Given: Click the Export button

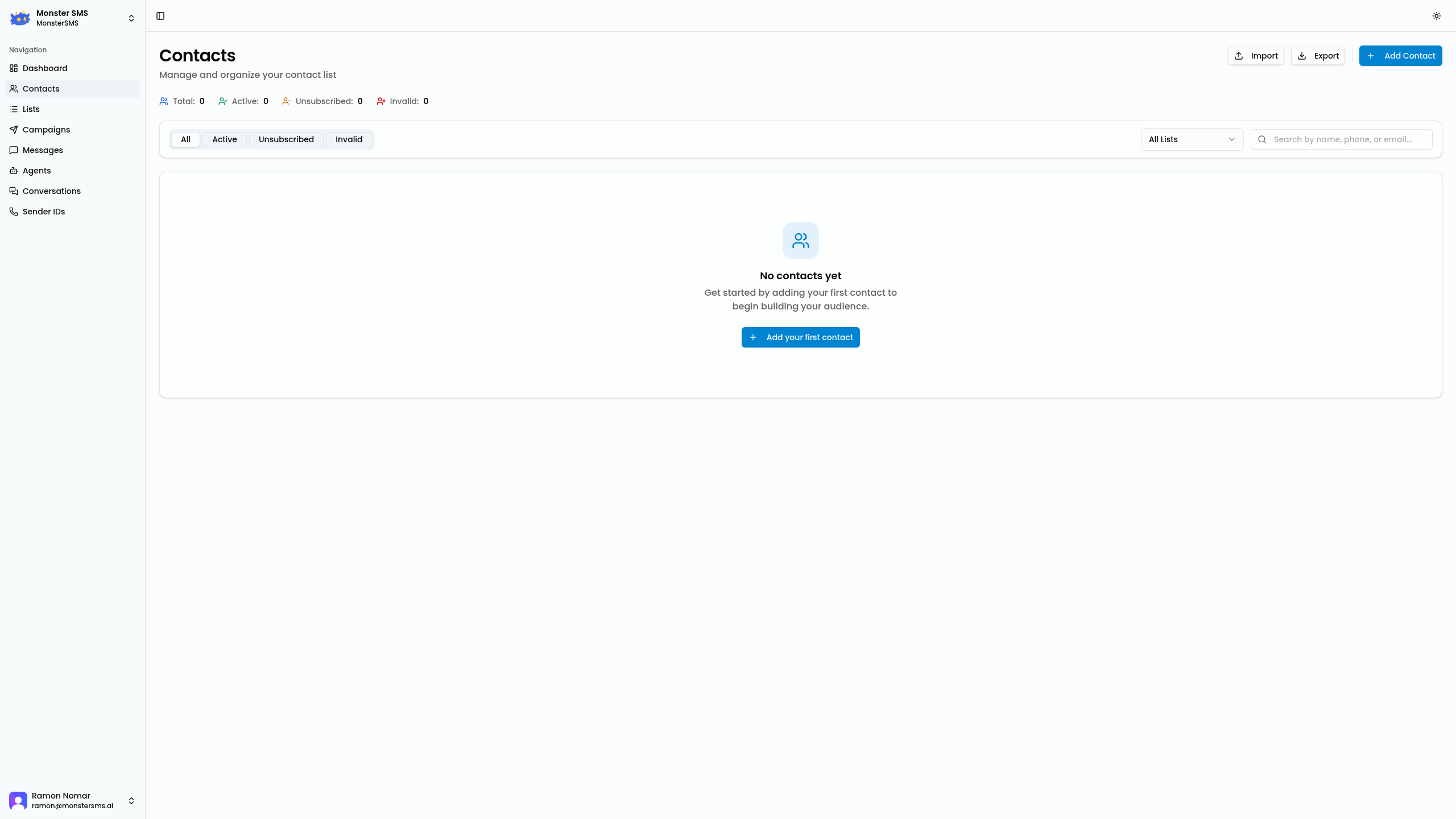Looking at the screenshot, I should 1318,56.
